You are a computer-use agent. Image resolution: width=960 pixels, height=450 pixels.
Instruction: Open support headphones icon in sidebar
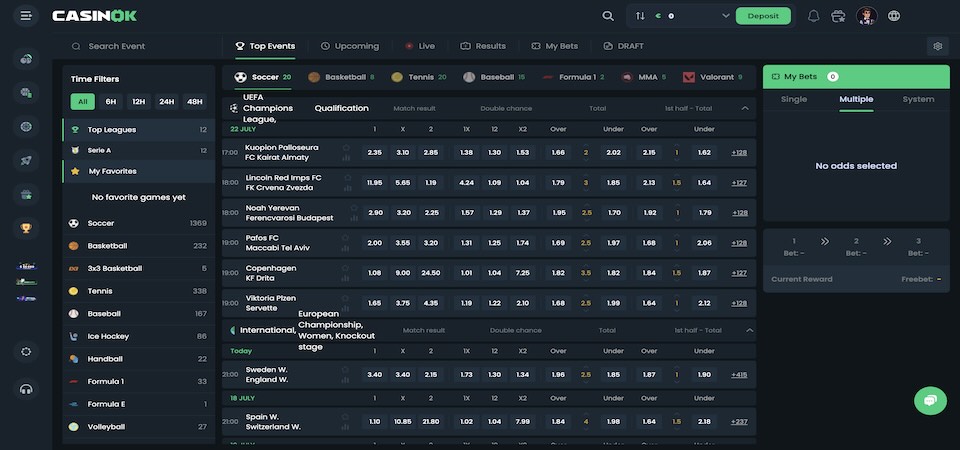coord(26,389)
